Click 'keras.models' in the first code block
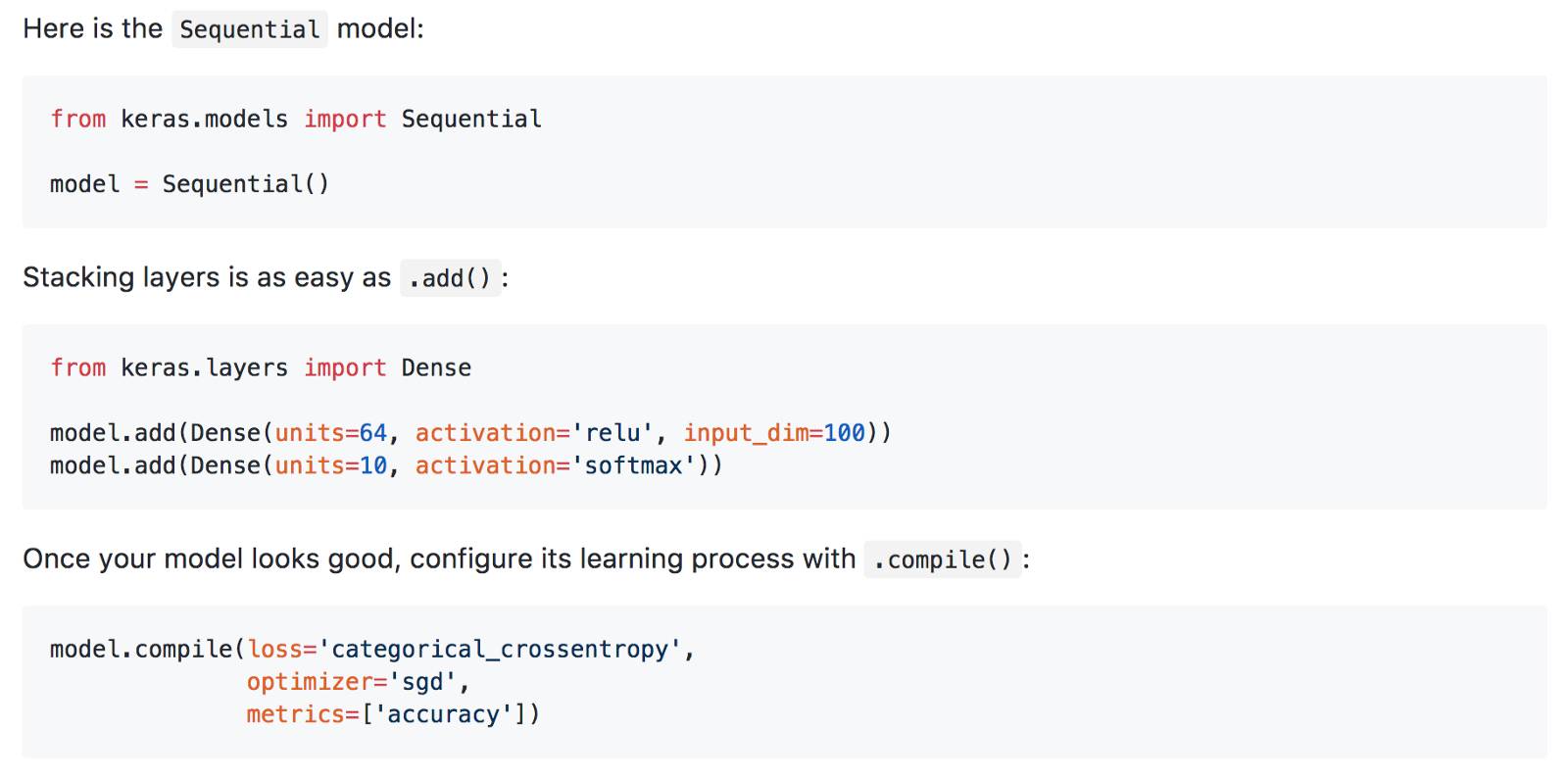The image size is (1568, 779). point(204,120)
